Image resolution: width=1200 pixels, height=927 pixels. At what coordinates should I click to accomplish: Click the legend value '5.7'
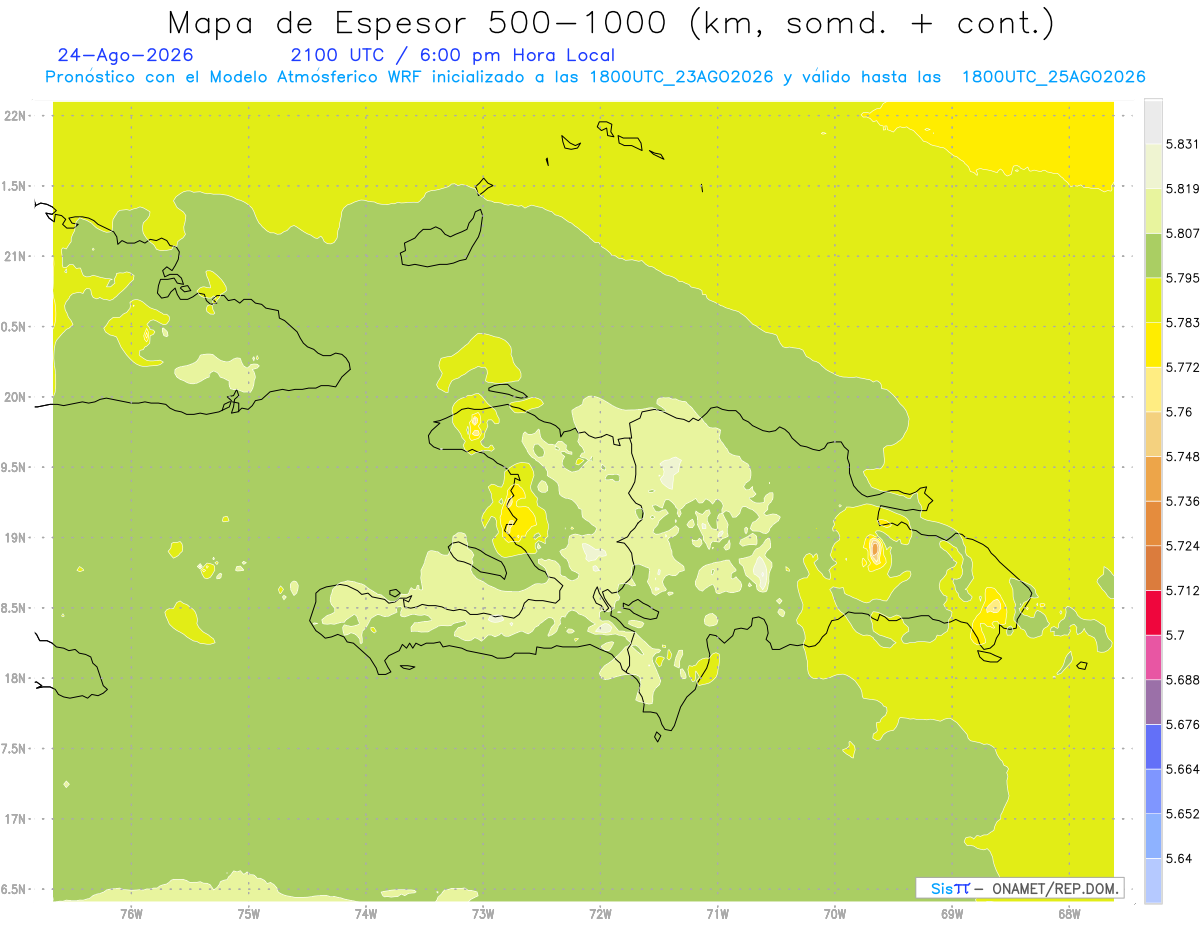coord(1175,635)
